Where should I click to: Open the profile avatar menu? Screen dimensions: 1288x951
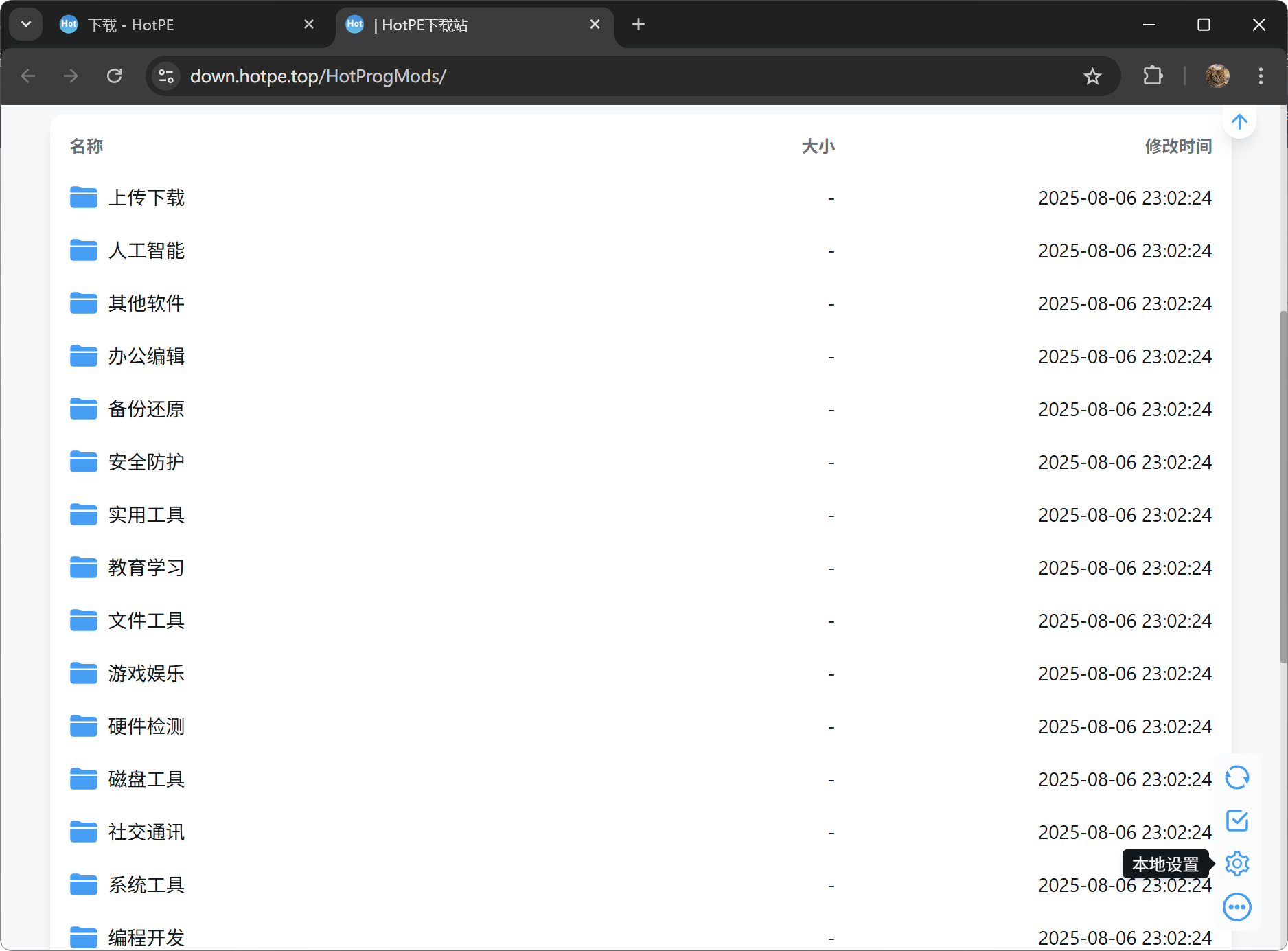coord(1217,76)
